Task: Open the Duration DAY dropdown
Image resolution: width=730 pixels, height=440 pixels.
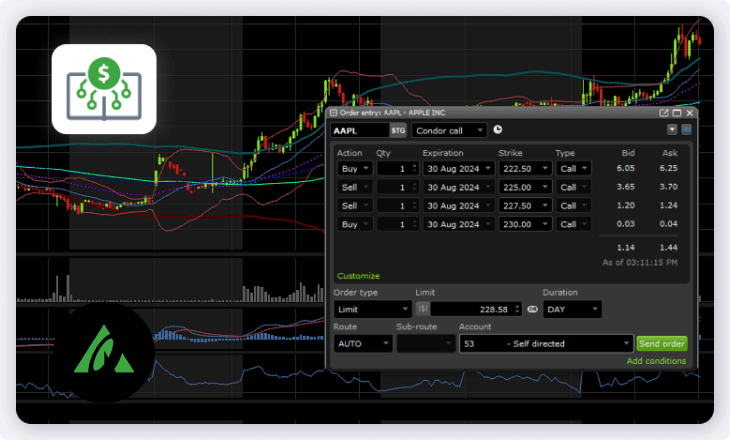Action: pos(572,309)
